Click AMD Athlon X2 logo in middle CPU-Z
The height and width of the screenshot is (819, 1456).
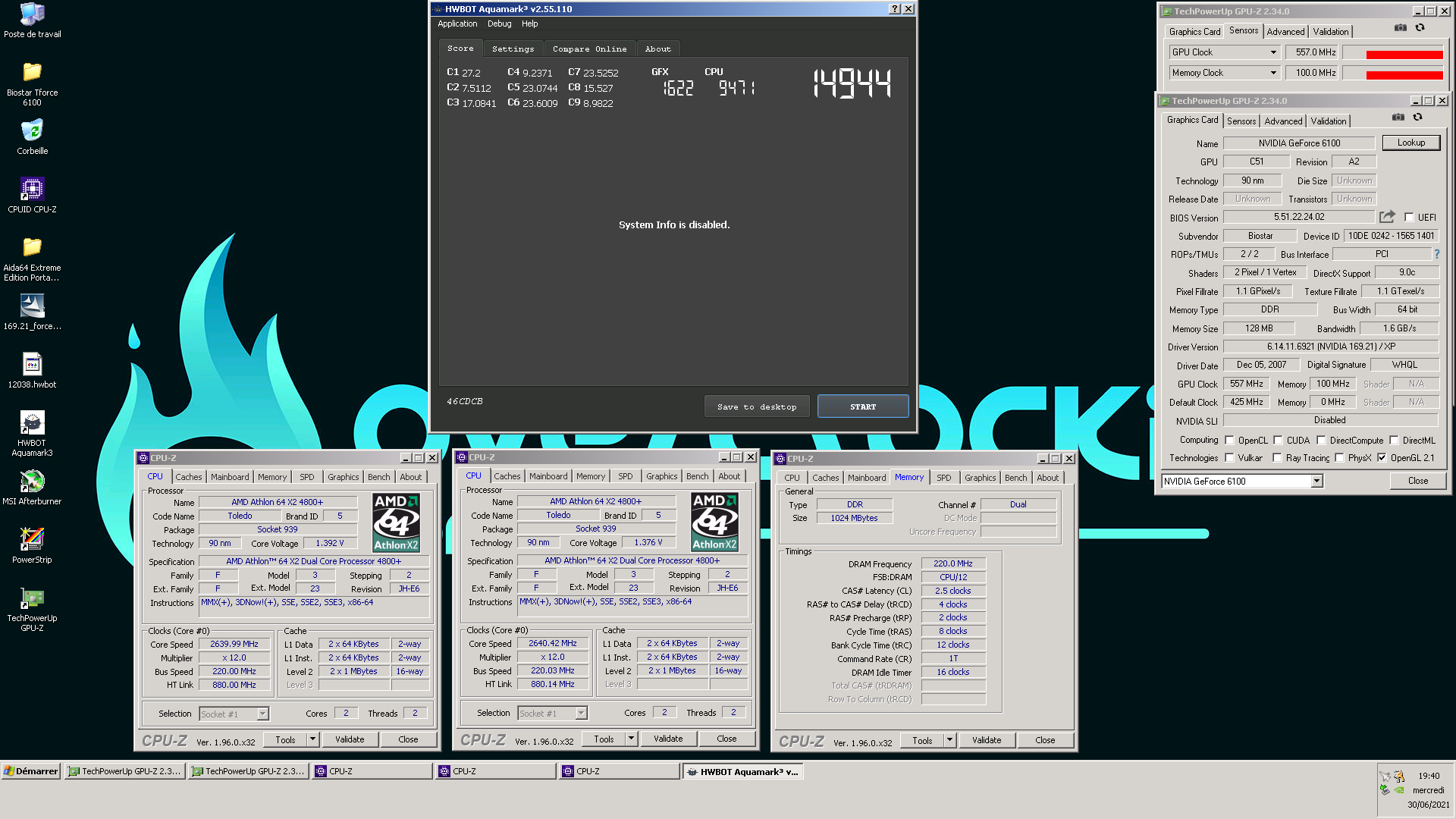point(714,522)
